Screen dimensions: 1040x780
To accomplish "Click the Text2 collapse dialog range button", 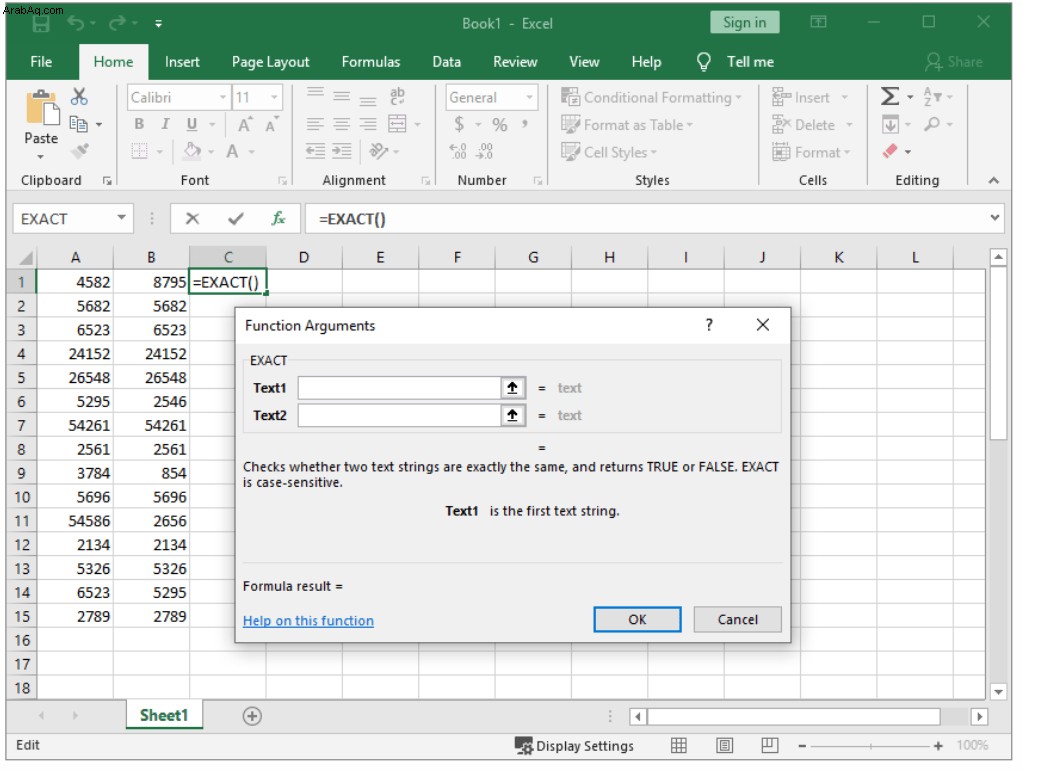I will tap(513, 415).
